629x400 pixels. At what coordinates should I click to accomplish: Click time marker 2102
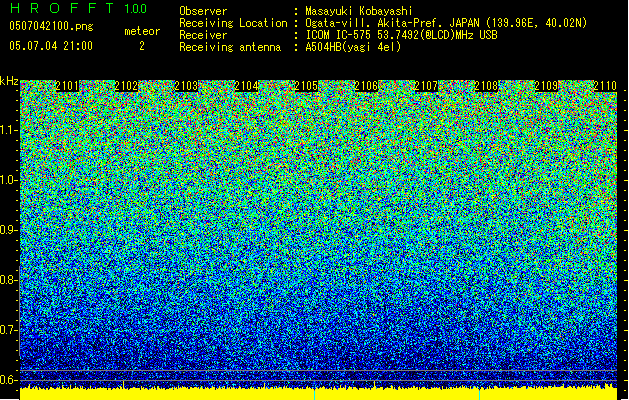coord(126,86)
